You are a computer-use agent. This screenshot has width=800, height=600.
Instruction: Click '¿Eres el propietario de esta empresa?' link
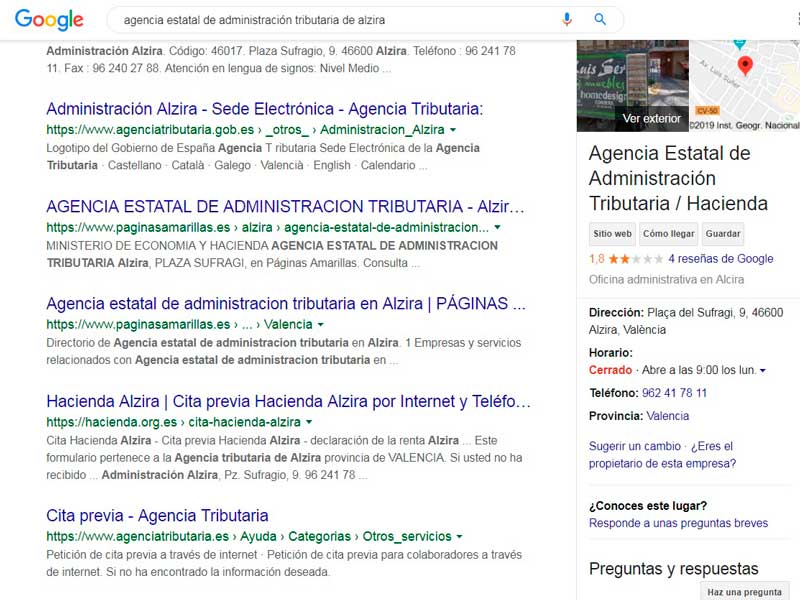click(x=662, y=455)
